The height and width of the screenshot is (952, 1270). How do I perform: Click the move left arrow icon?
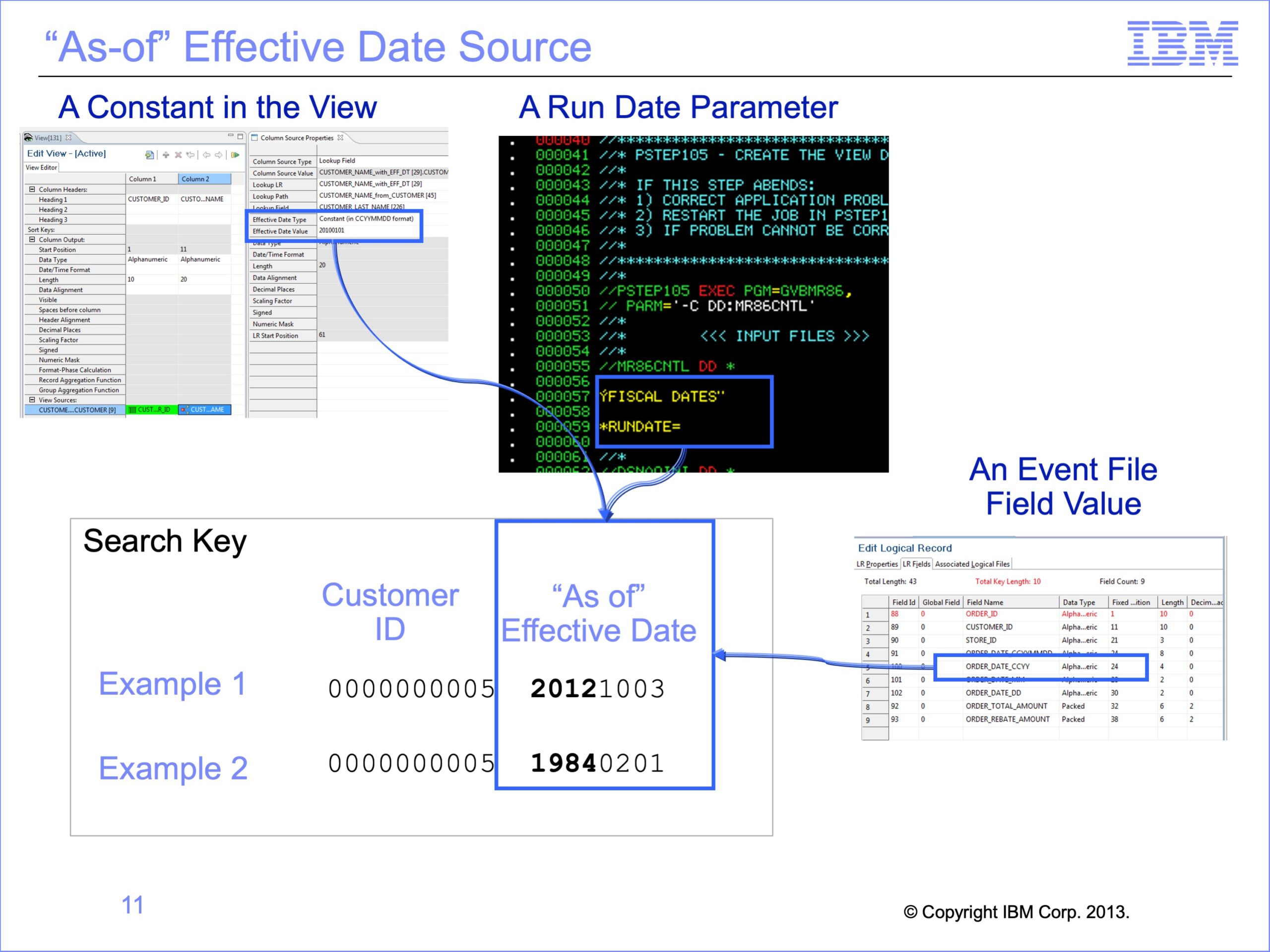207,155
